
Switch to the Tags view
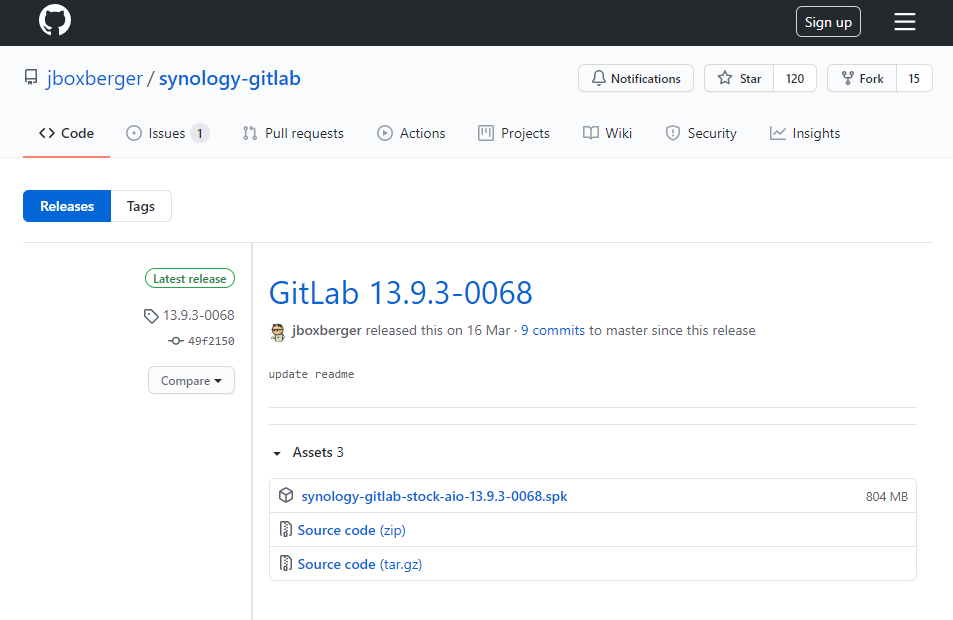coord(141,206)
